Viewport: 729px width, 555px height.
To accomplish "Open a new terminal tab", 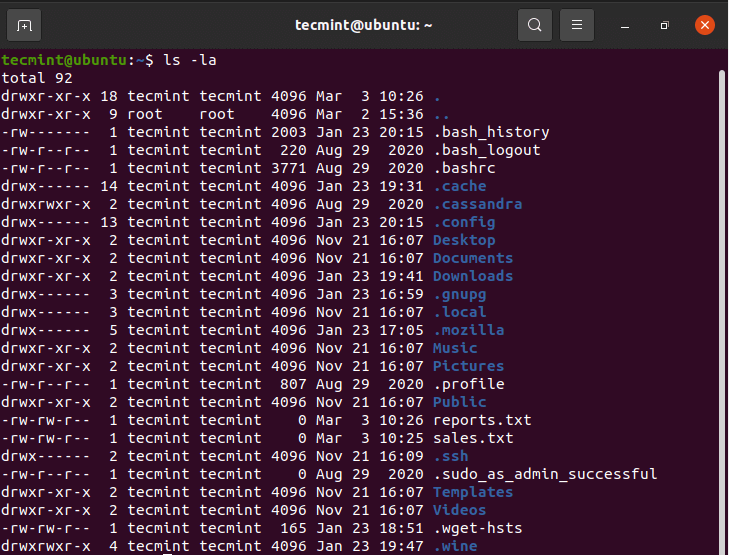I will click(x=24, y=24).
